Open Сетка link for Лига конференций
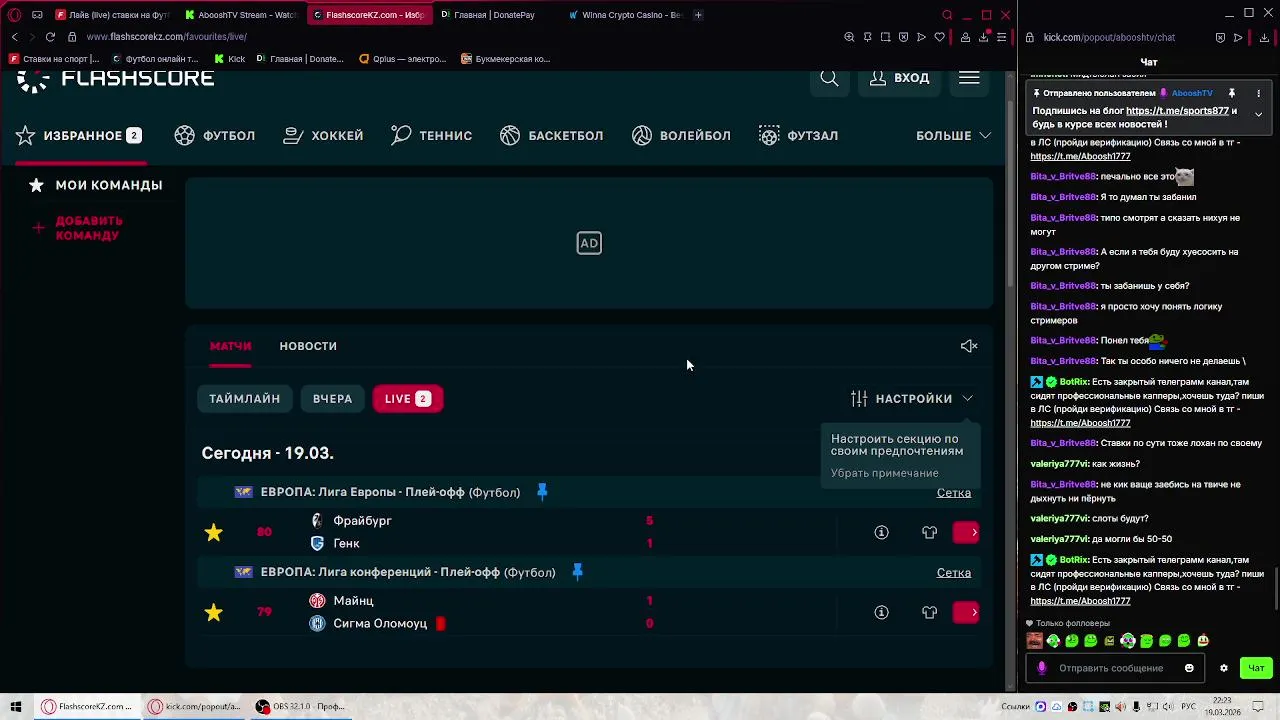This screenshot has height=720, width=1280. [x=954, y=573]
